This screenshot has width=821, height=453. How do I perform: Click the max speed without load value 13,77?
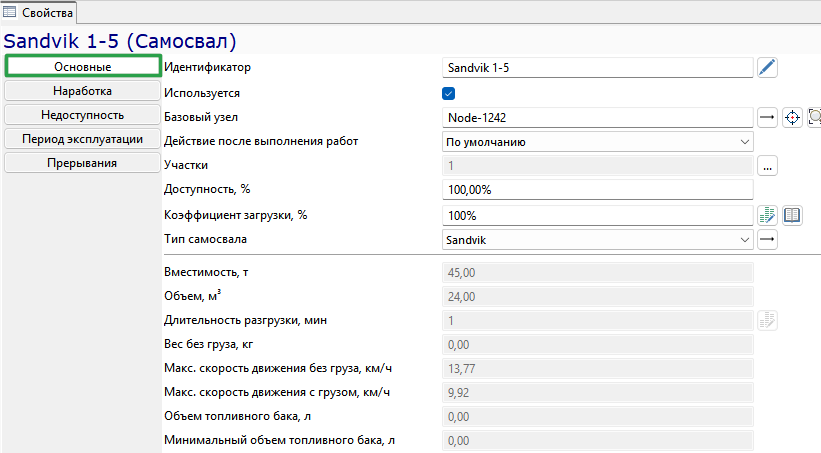click(597, 369)
